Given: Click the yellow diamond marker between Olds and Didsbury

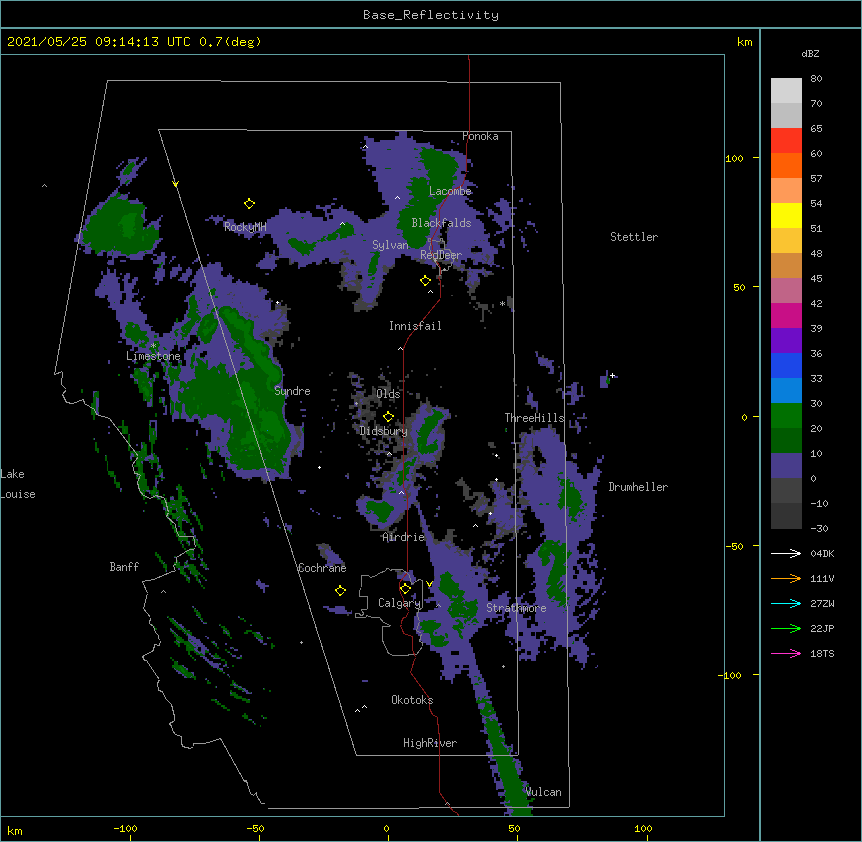Looking at the screenshot, I should (x=388, y=416).
